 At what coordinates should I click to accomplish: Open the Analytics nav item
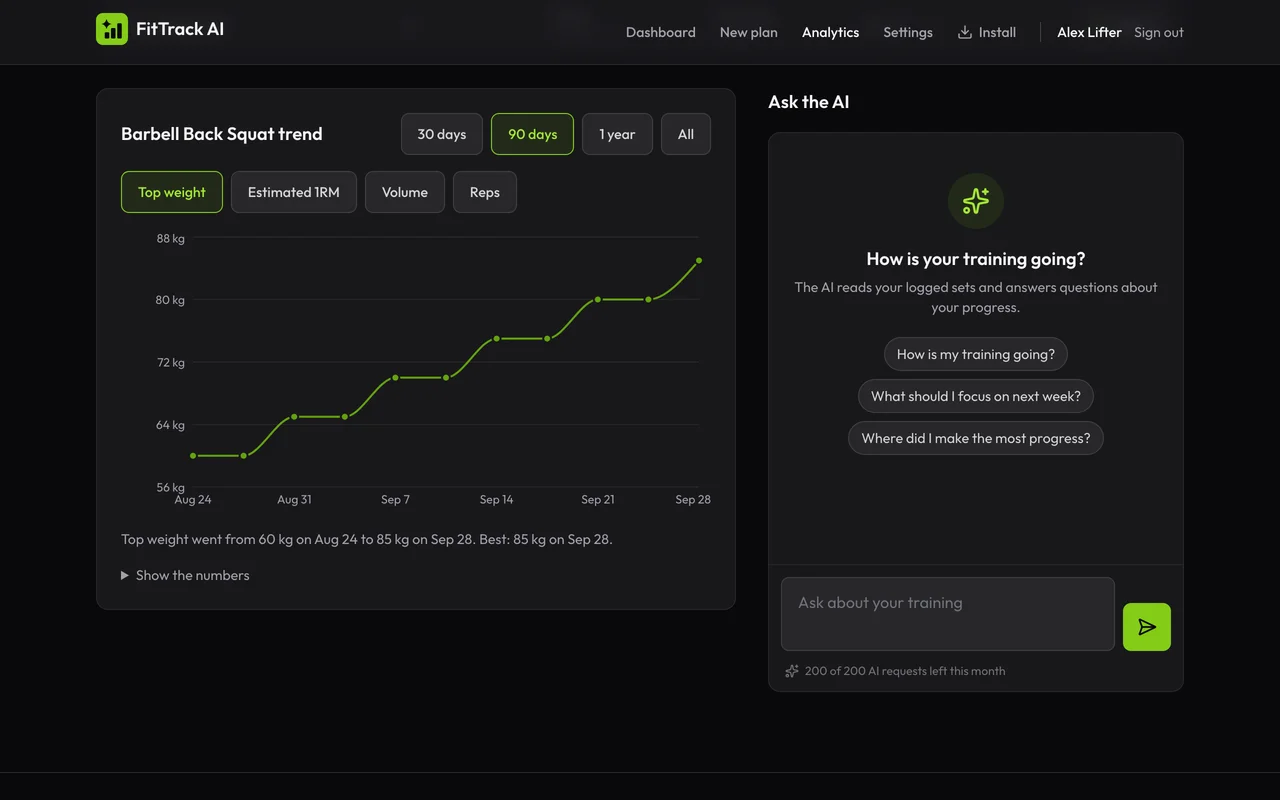(x=831, y=32)
